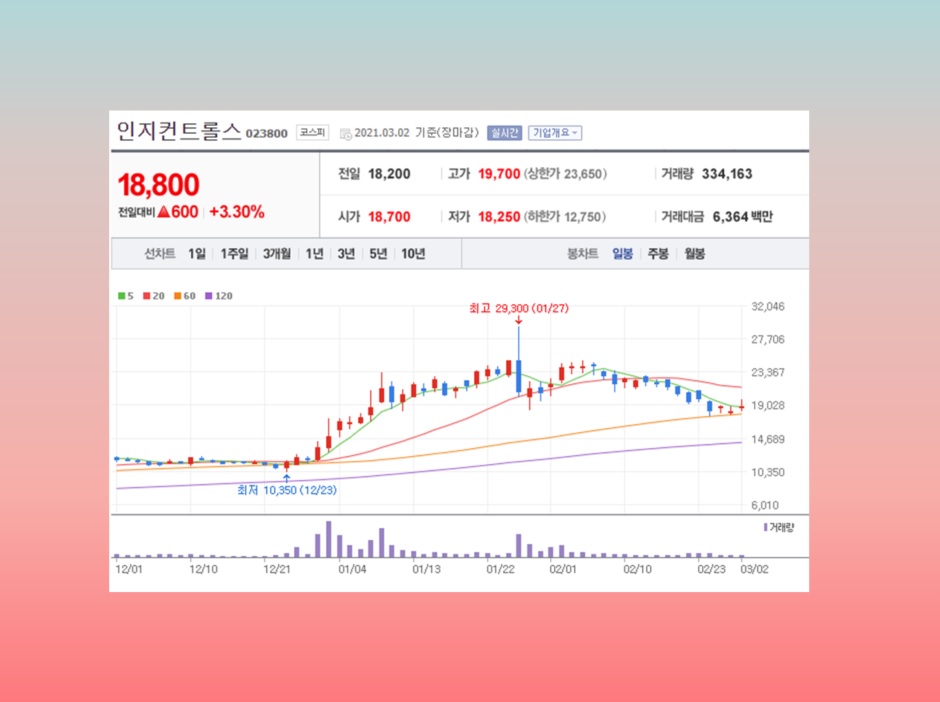Click the 최고 29,300 (01/27) label
This screenshot has height=702, width=940.
pyautogui.click(x=519, y=308)
